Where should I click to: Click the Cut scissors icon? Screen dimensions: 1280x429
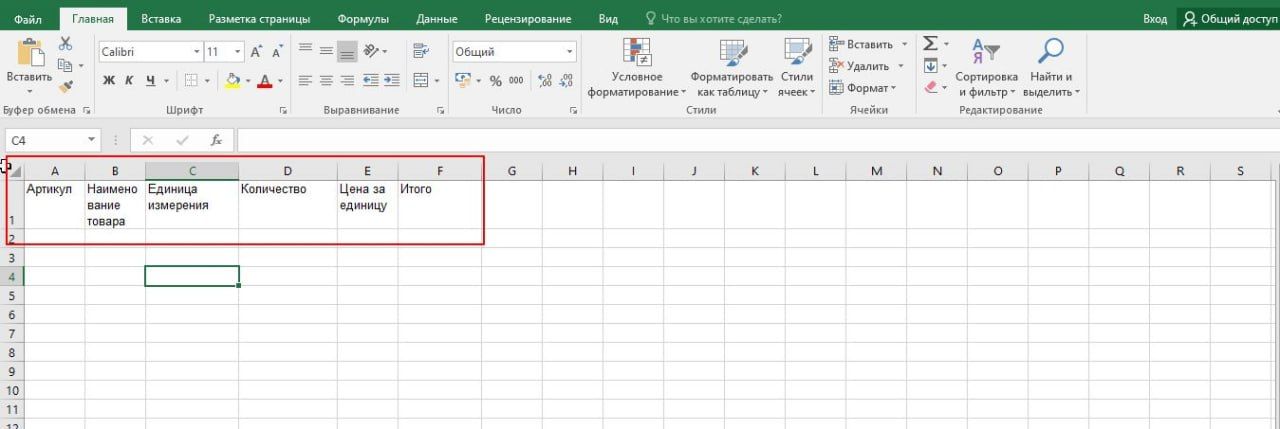pos(66,43)
